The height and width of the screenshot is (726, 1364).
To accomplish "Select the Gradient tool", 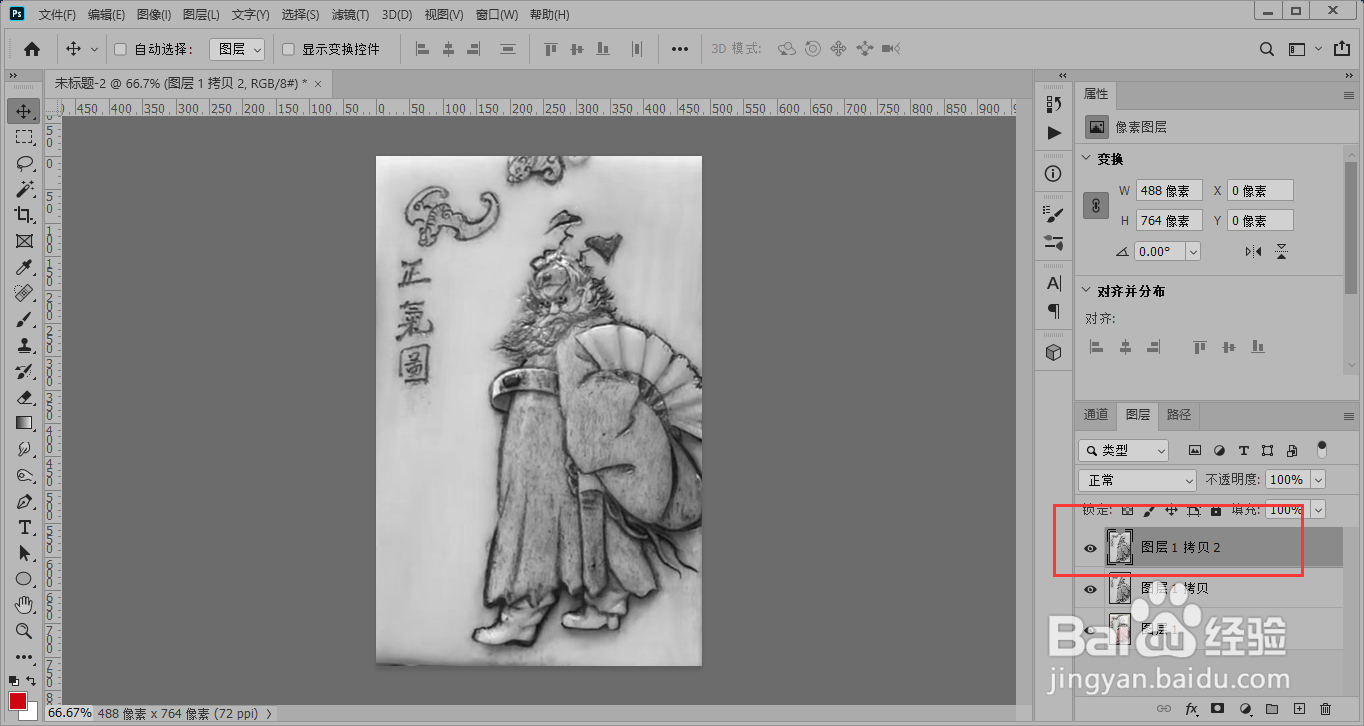I will [24, 423].
